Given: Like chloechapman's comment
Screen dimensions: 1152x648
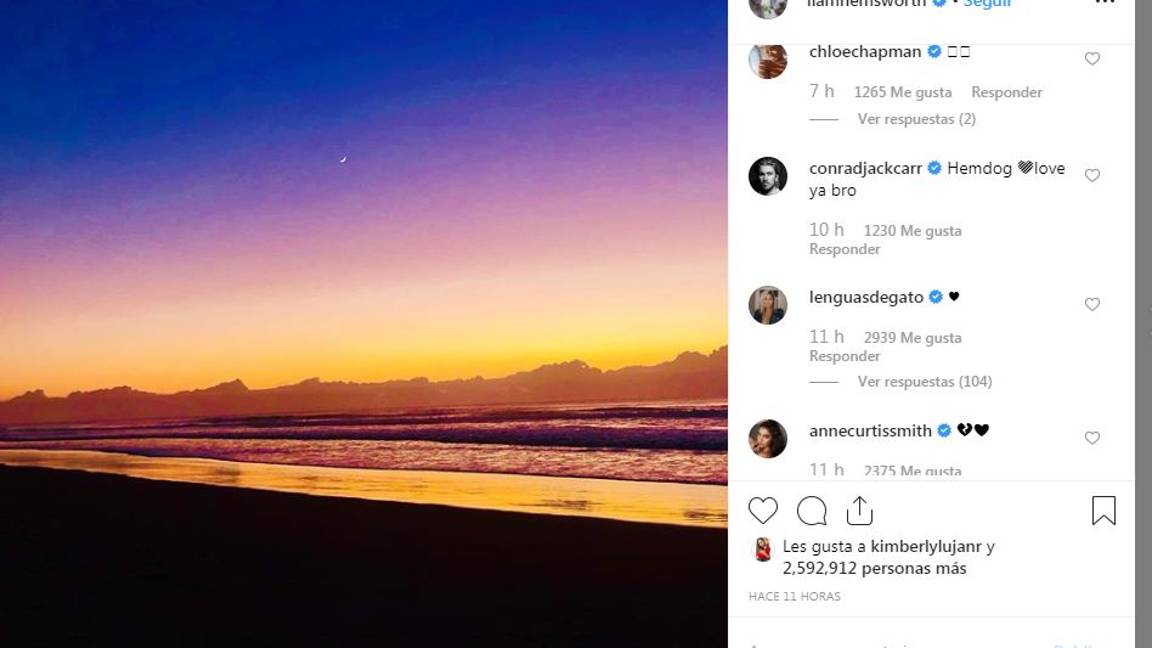Looking at the screenshot, I should [1092, 59].
